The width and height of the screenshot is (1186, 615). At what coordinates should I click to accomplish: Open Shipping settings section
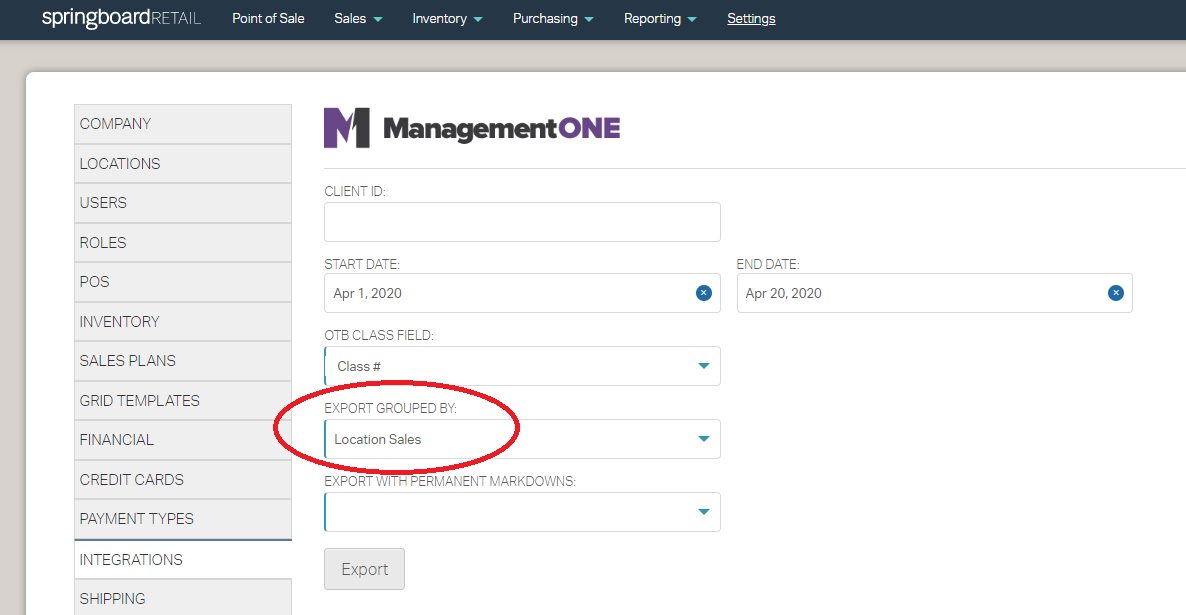pyautogui.click(x=182, y=598)
